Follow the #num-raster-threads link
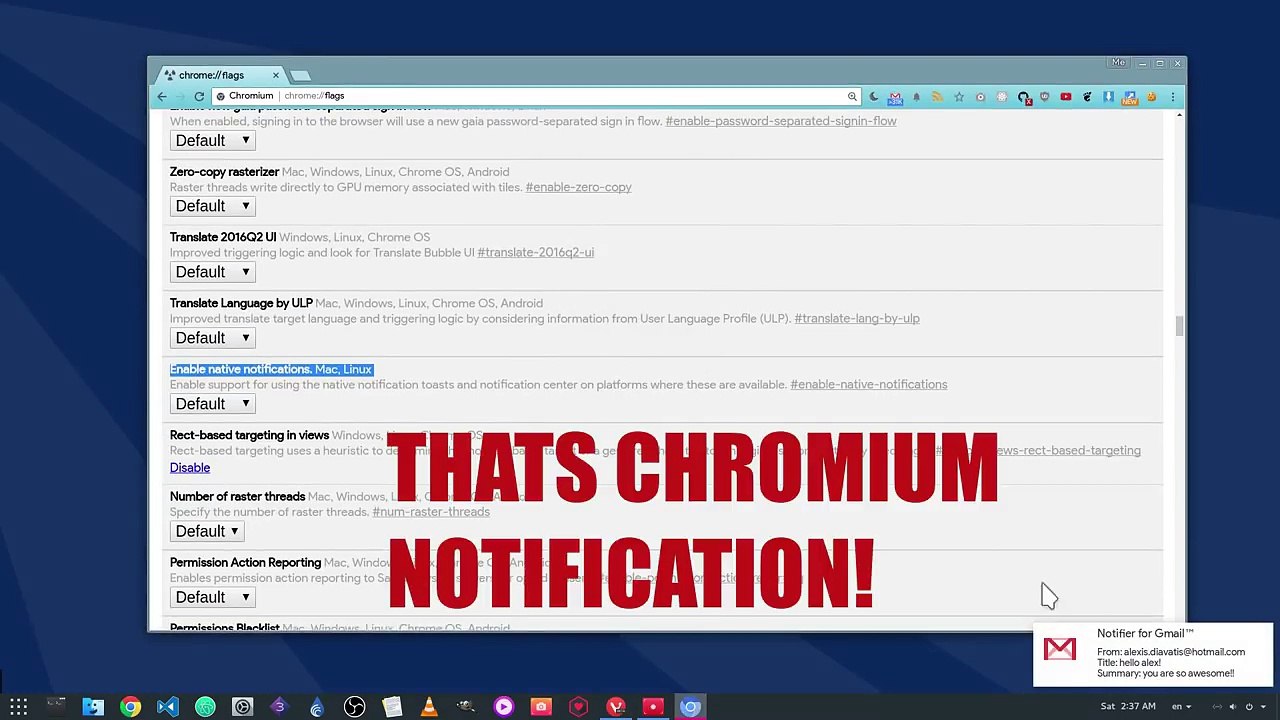Viewport: 1280px width, 720px height. point(431,512)
